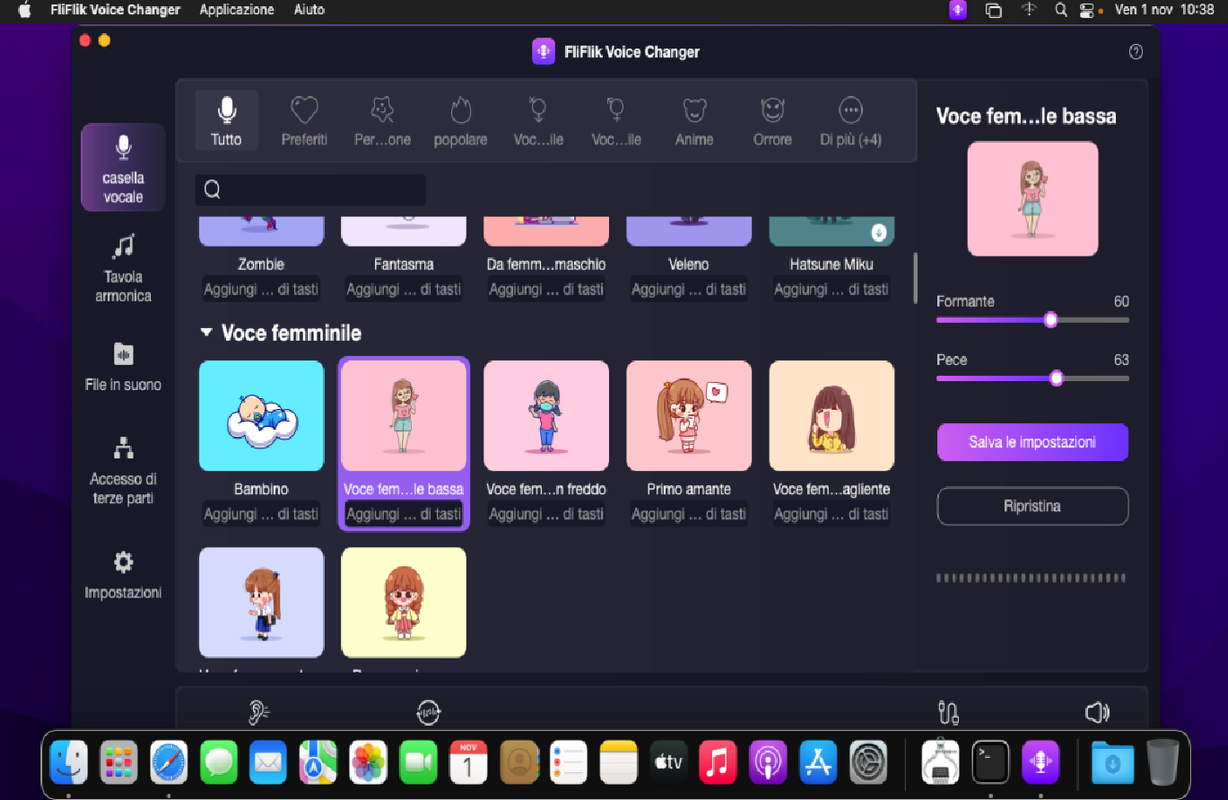This screenshot has height=800, width=1228.
Task: Open Maps in the Dock
Action: coord(318,764)
